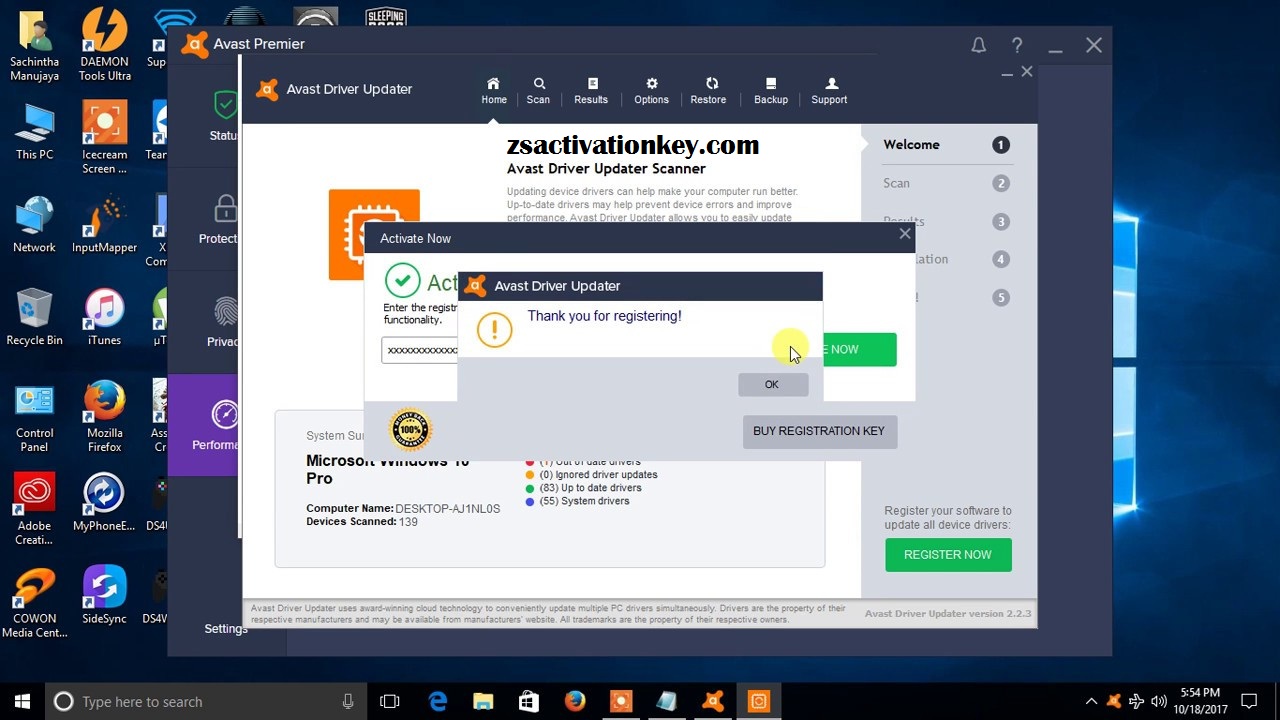Open the Mozilla Firefox desktop icon
Screen dimensions: 1280x720
104,417
